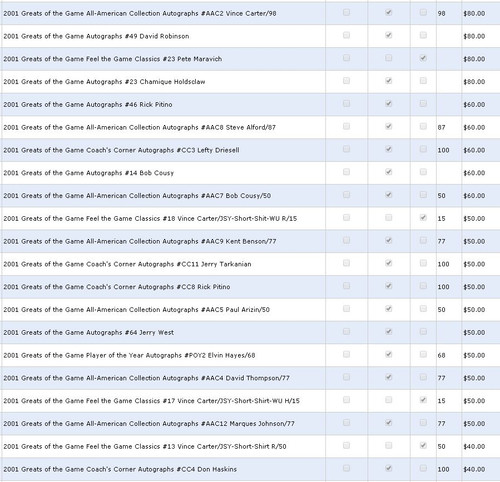Toggle memorabilia checkbox for Feel the Game #17 row
The width and height of the screenshot is (500, 482).
(x=423, y=400)
